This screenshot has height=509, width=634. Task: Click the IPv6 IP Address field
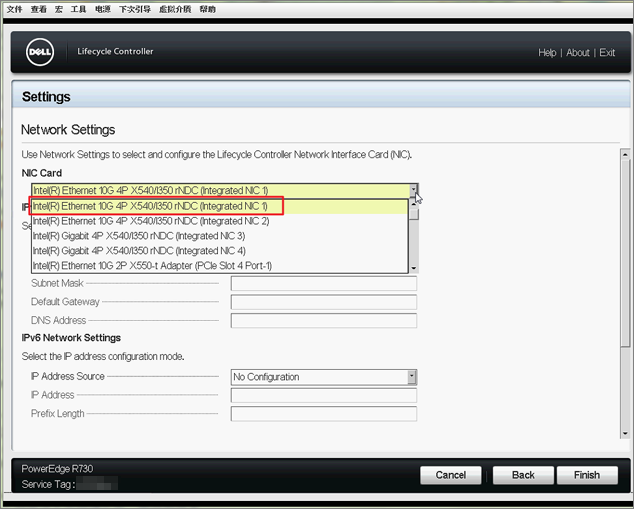[323, 395]
